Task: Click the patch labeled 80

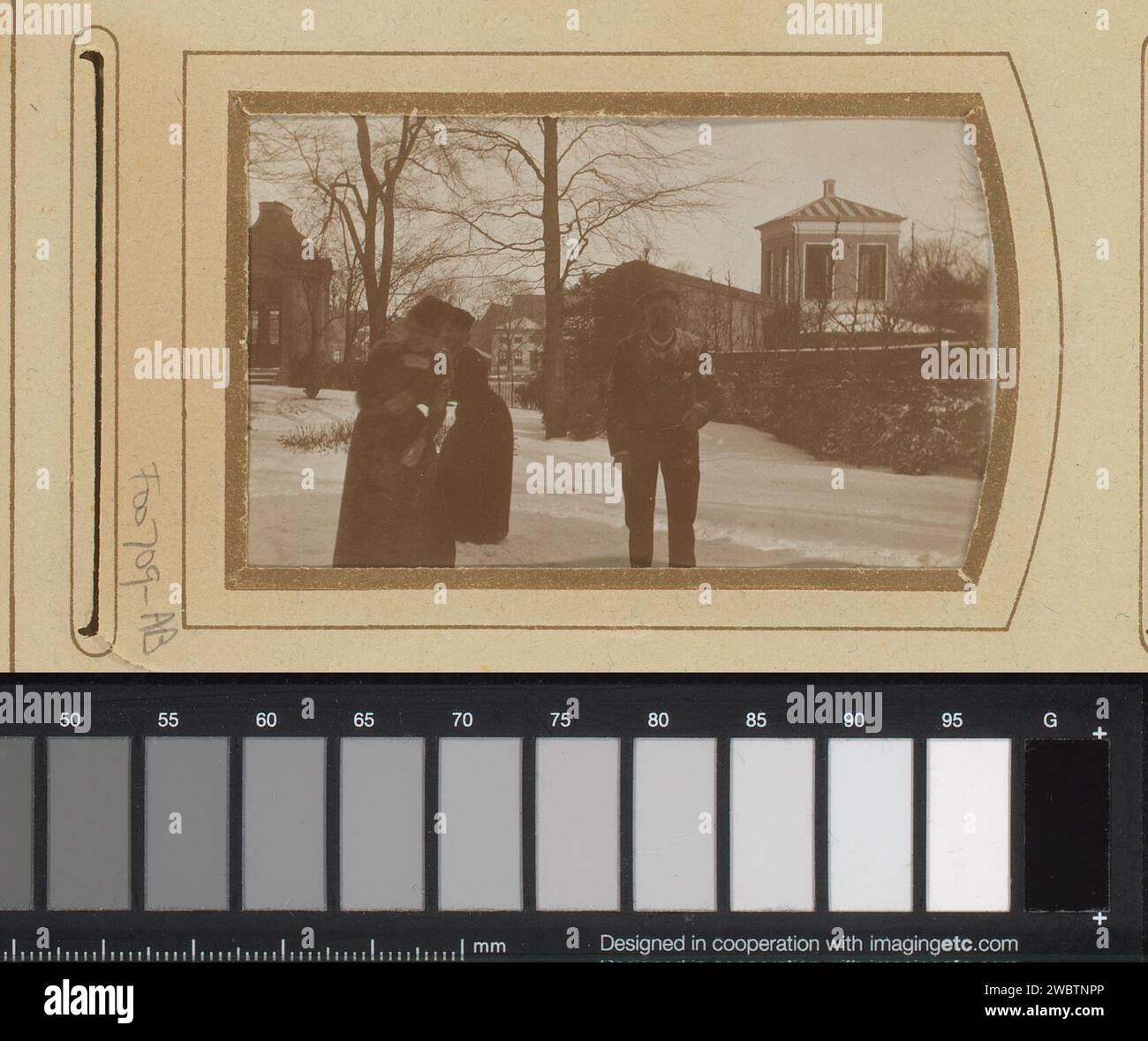Action: tap(675, 824)
